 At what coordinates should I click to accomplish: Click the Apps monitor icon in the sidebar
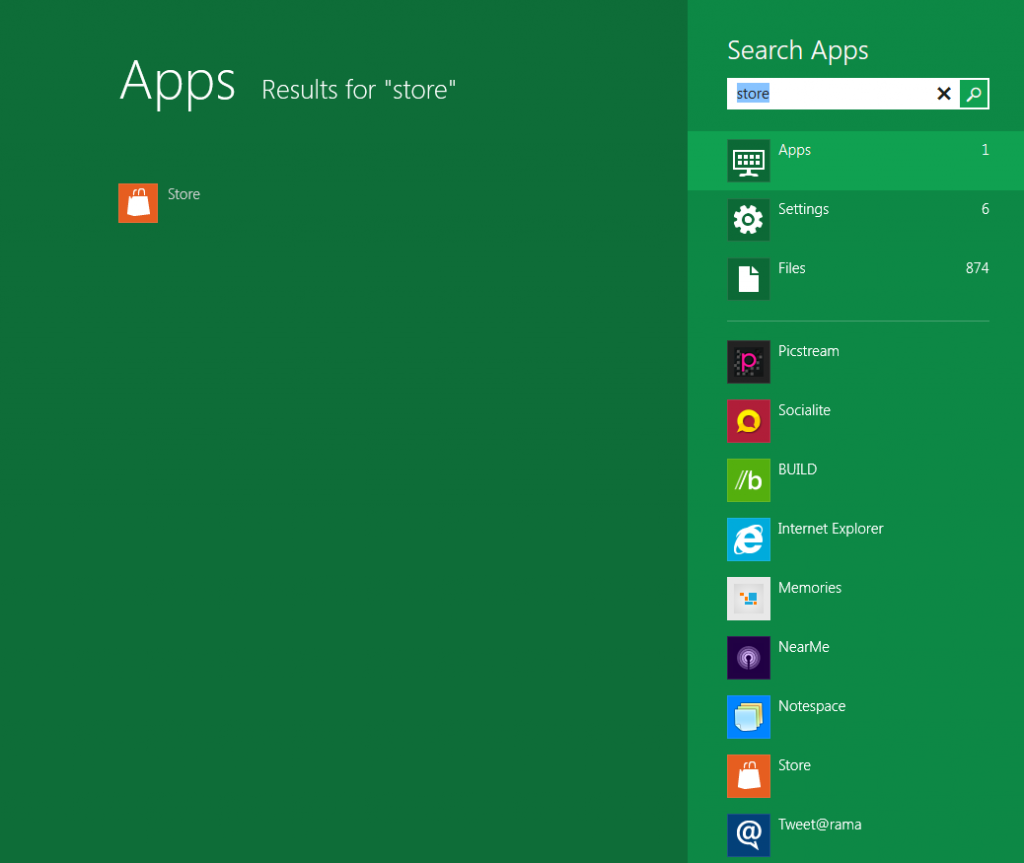[x=748, y=160]
